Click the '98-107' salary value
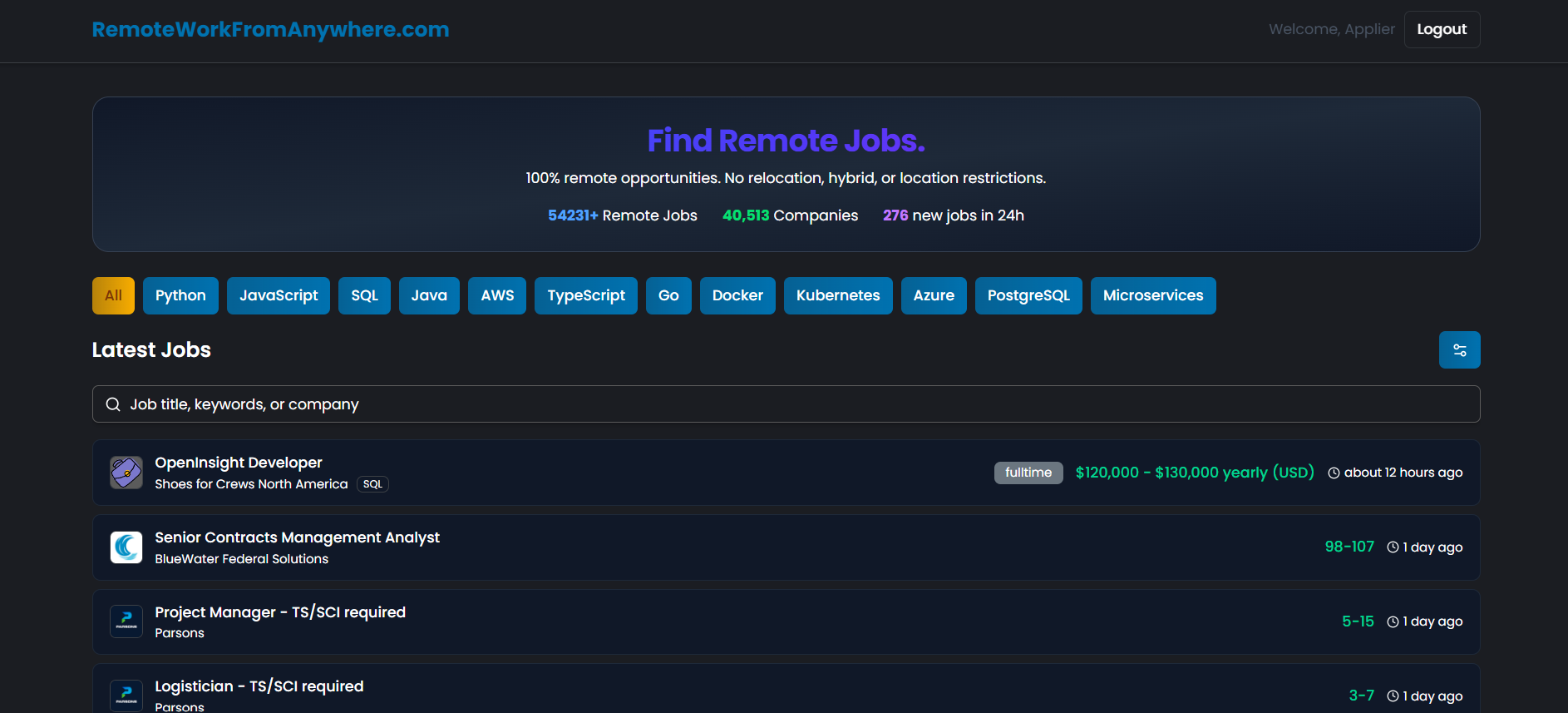Viewport: 1568px width, 713px height. click(1349, 547)
